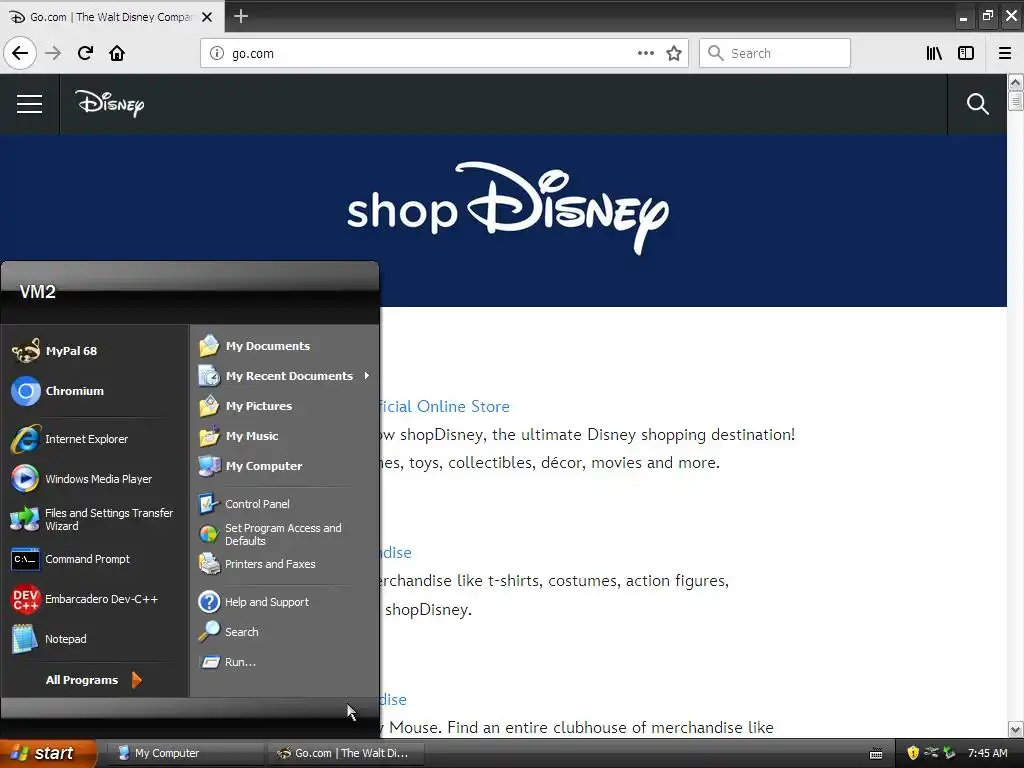Click the VM2 user name header
The height and width of the screenshot is (768, 1024).
click(37, 292)
